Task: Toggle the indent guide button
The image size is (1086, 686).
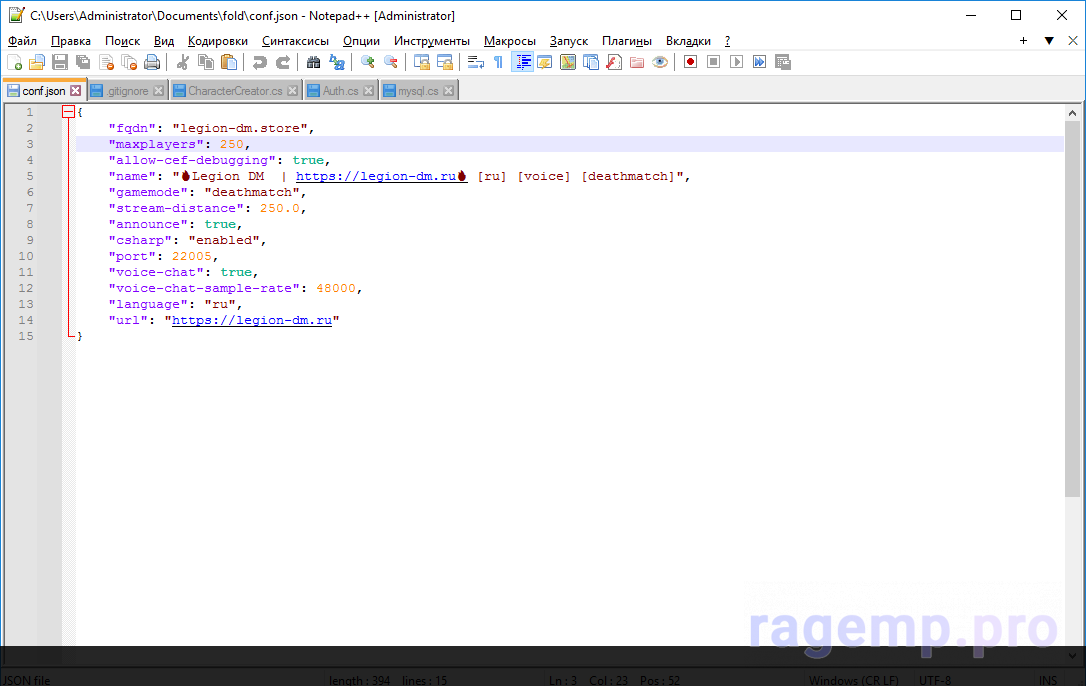Action: pyautogui.click(x=522, y=62)
